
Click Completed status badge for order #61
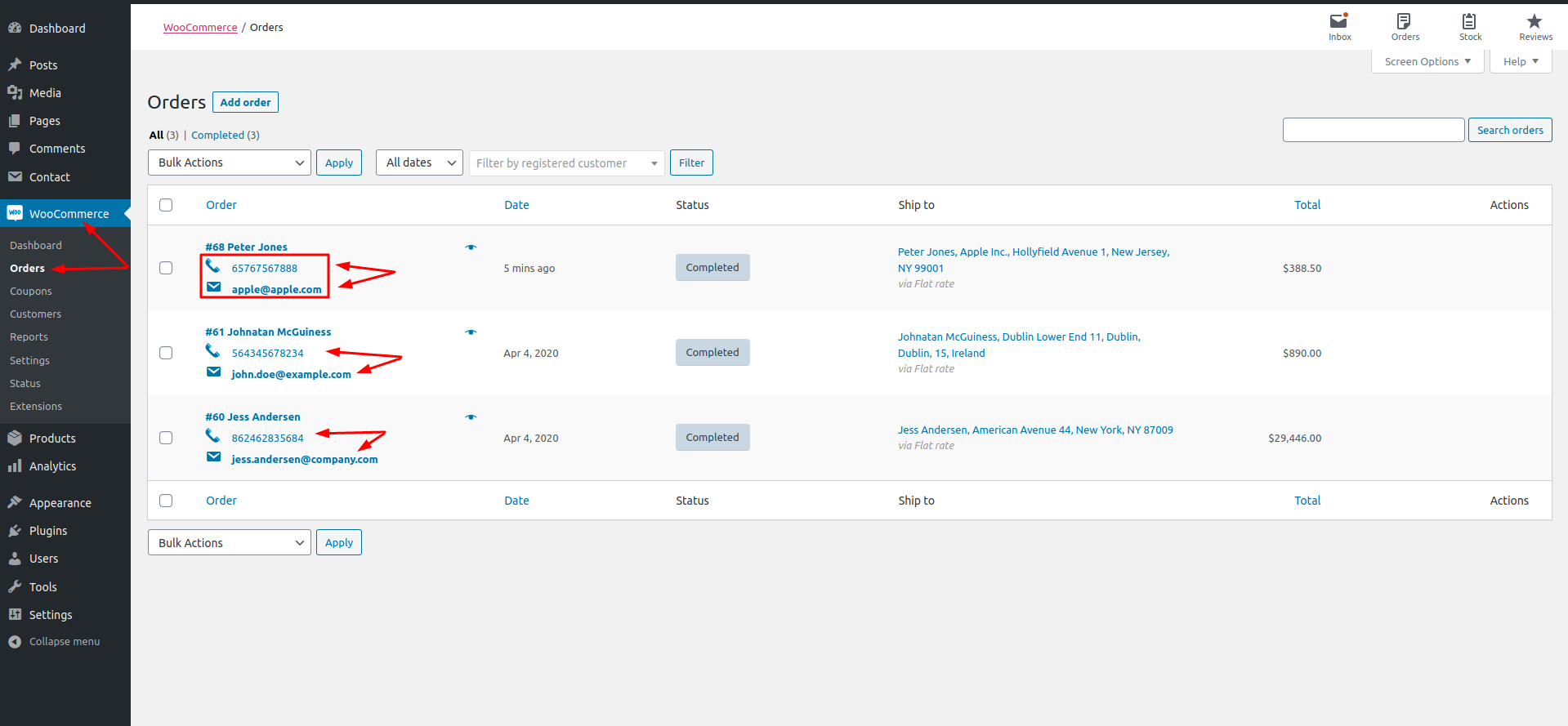(x=713, y=352)
